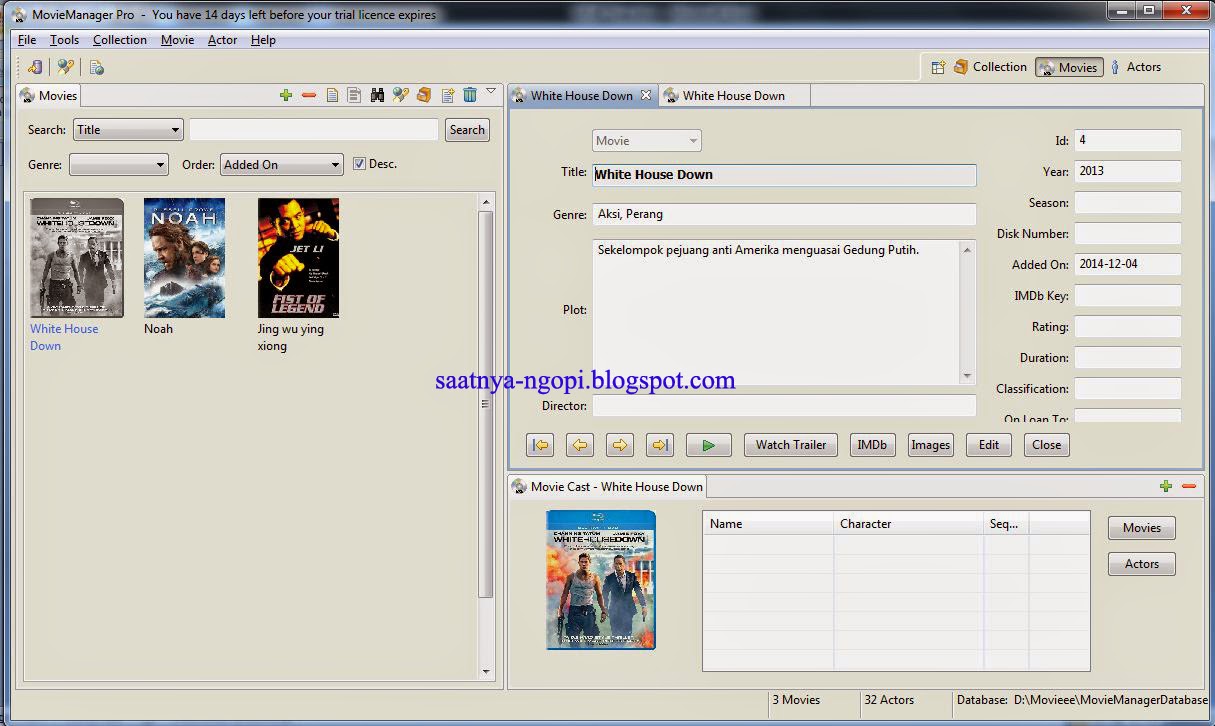Open the Movies panel view menu triangle
Image resolution: width=1215 pixels, height=726 pixels.
tap(491, 92)
